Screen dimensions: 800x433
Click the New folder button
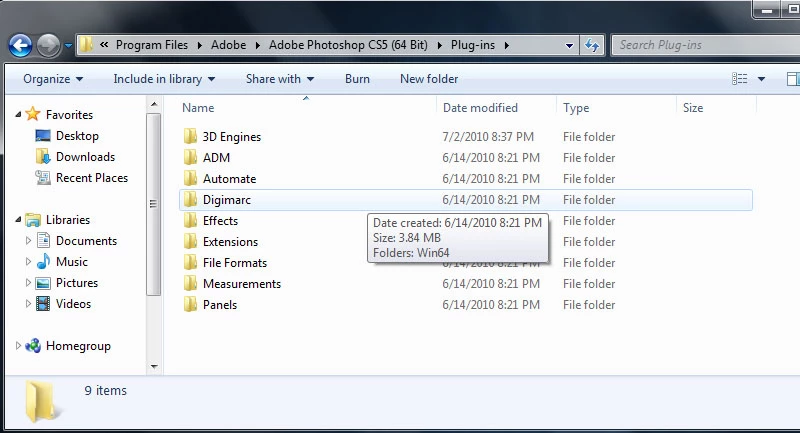429,79
